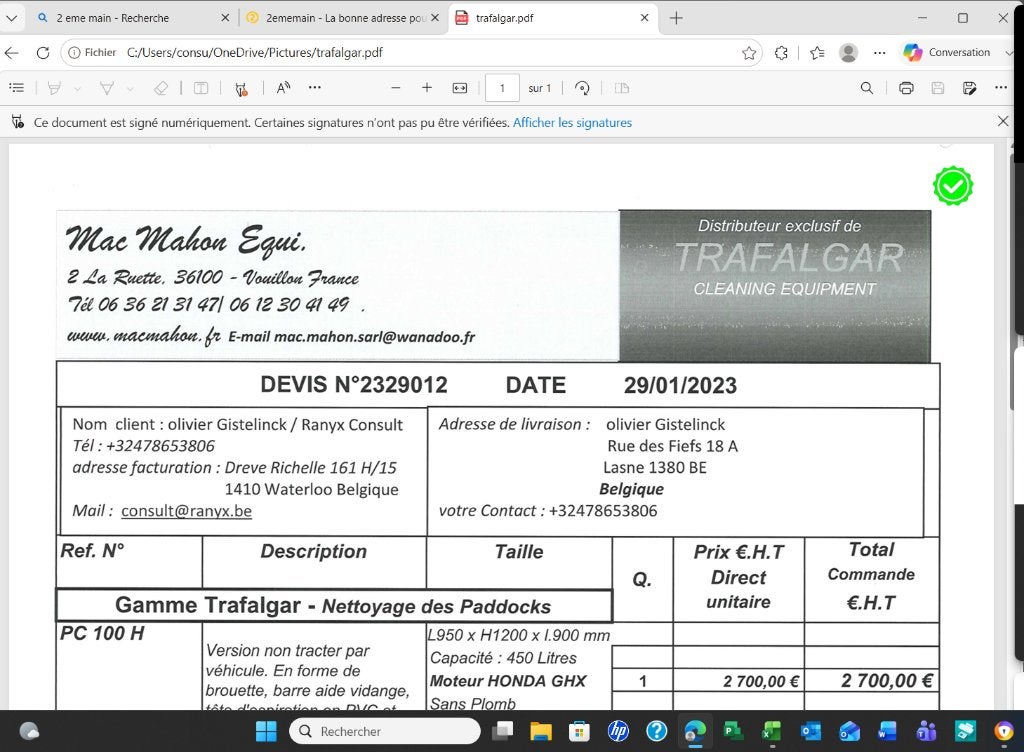This screenshot has height=752, width=1024.
Task: Select the PDF highlight tool
Action: [x=55, y=88]
